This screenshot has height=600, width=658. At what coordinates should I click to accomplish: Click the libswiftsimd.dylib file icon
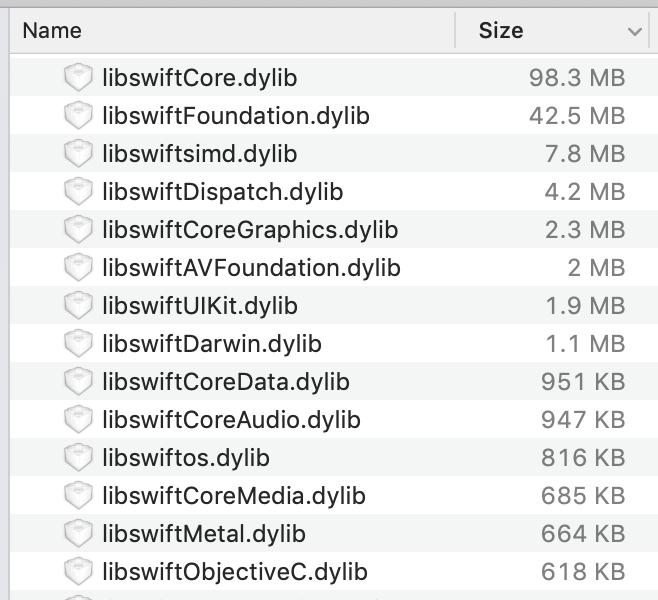coord(78,153)
